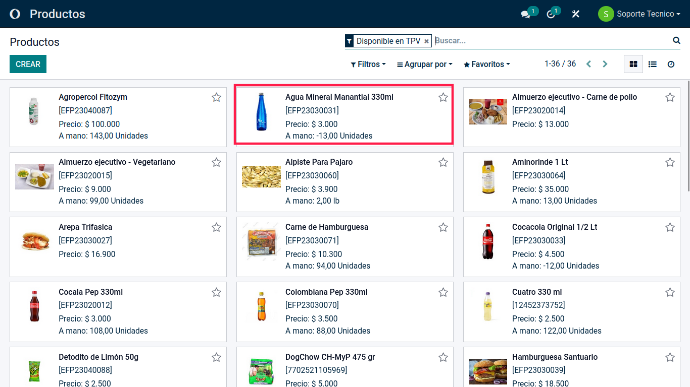This screenshot has height=387, width=690.
Task: Open Cocacola Original bottle image
Action: click(x=488, y=241)
